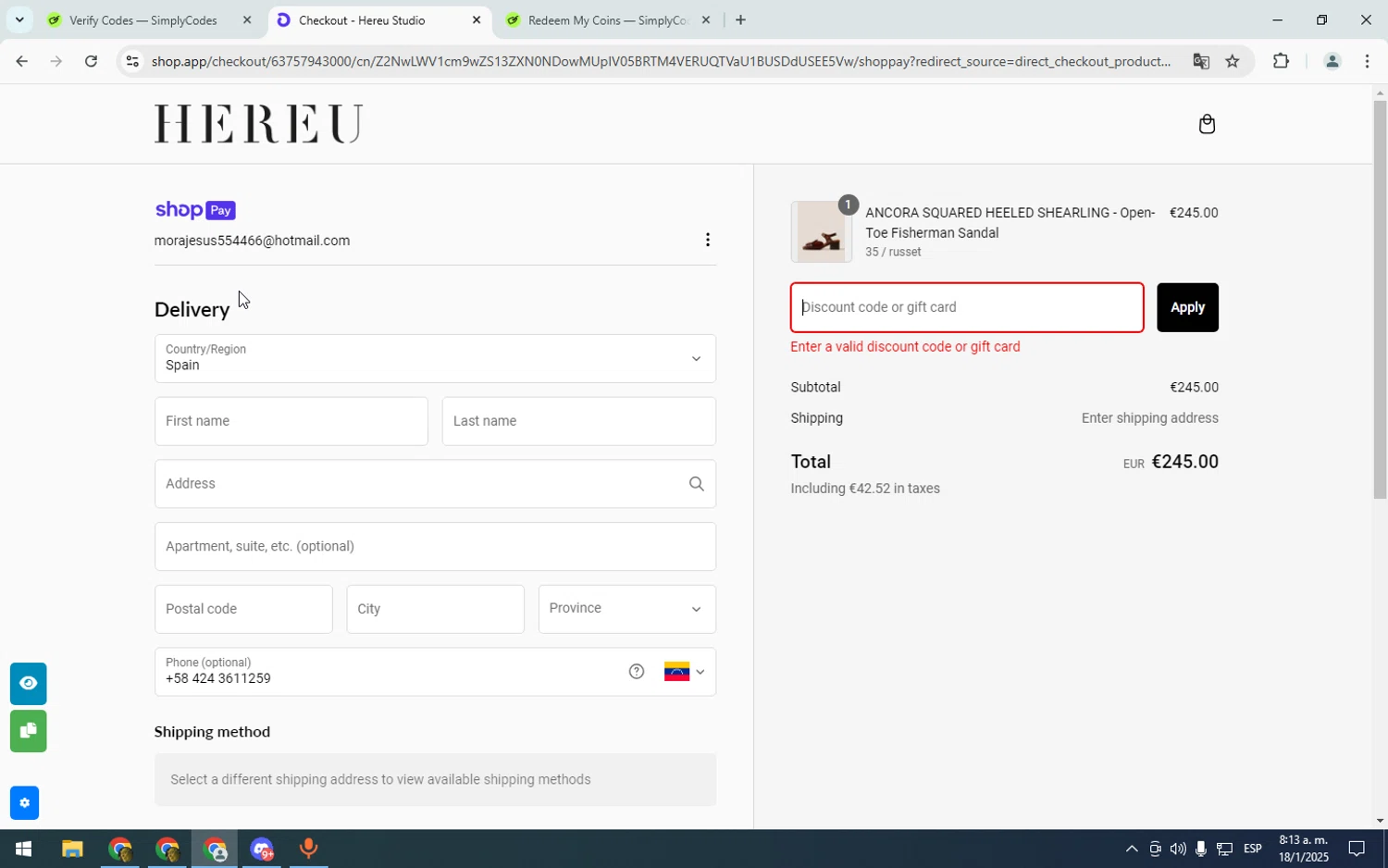The image size is (1388, 868).
Task: Open the first Chrome taskbar icon
Action: click(x=119, y=849)
